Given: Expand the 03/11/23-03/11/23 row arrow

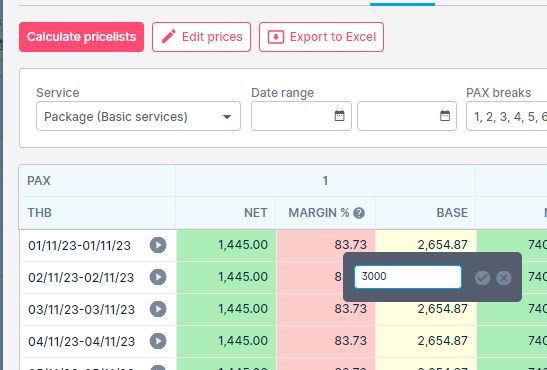Looking at the screenshot, I should point(158,309).
